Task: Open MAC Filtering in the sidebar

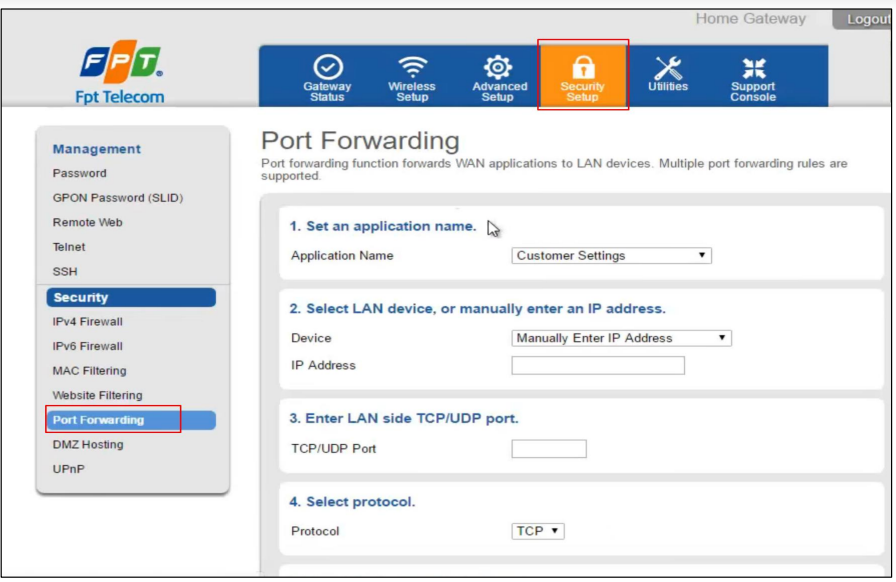Action: tap(89, 371)
